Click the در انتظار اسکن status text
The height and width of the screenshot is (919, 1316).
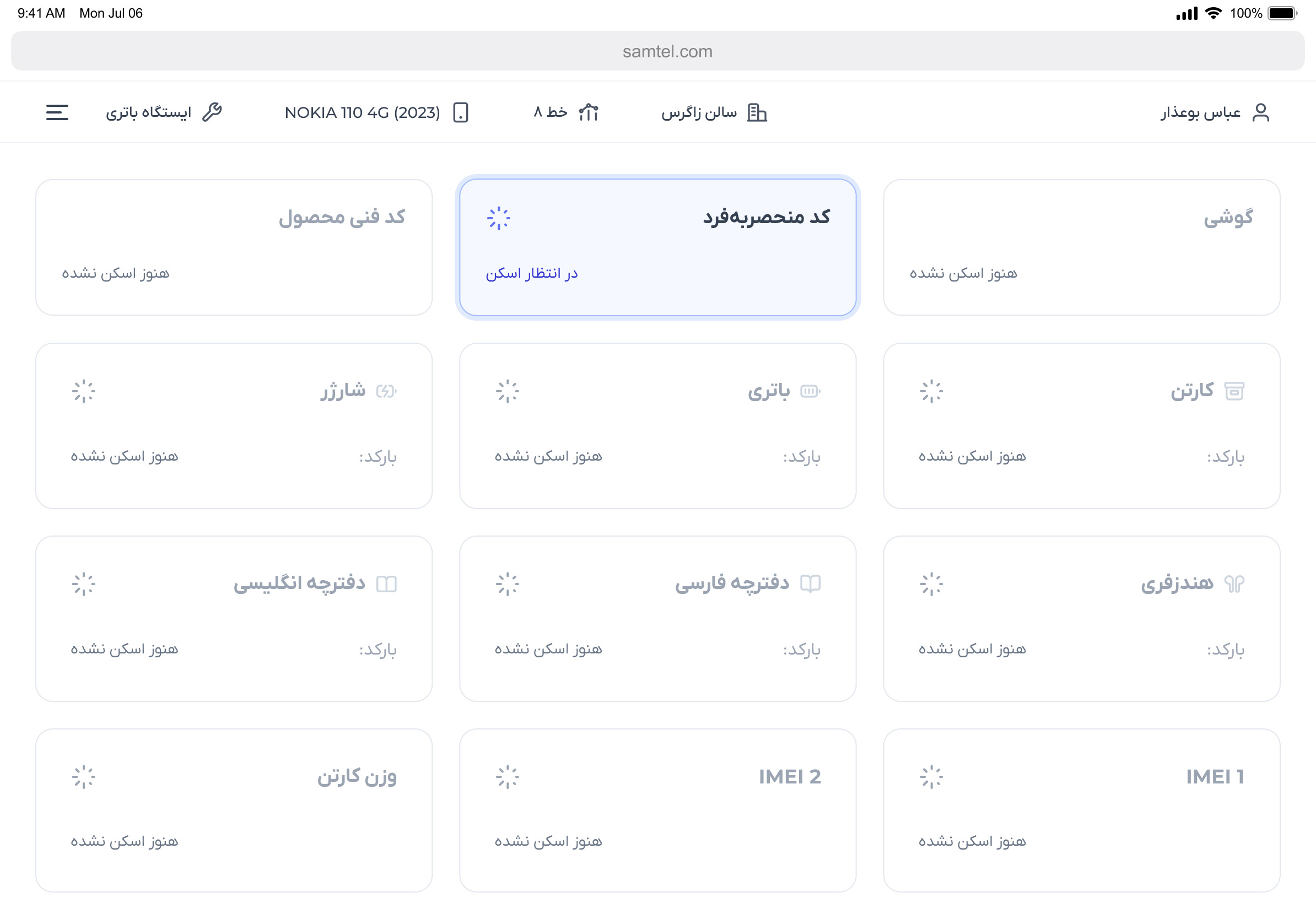[531, 273]
